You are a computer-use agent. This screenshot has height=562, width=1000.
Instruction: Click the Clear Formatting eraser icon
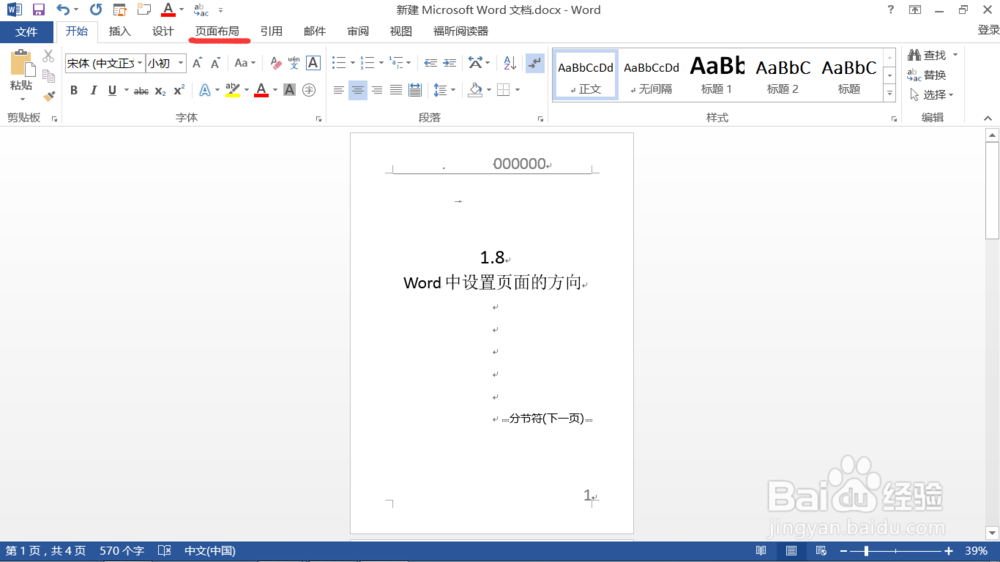(x=276, y=63)
